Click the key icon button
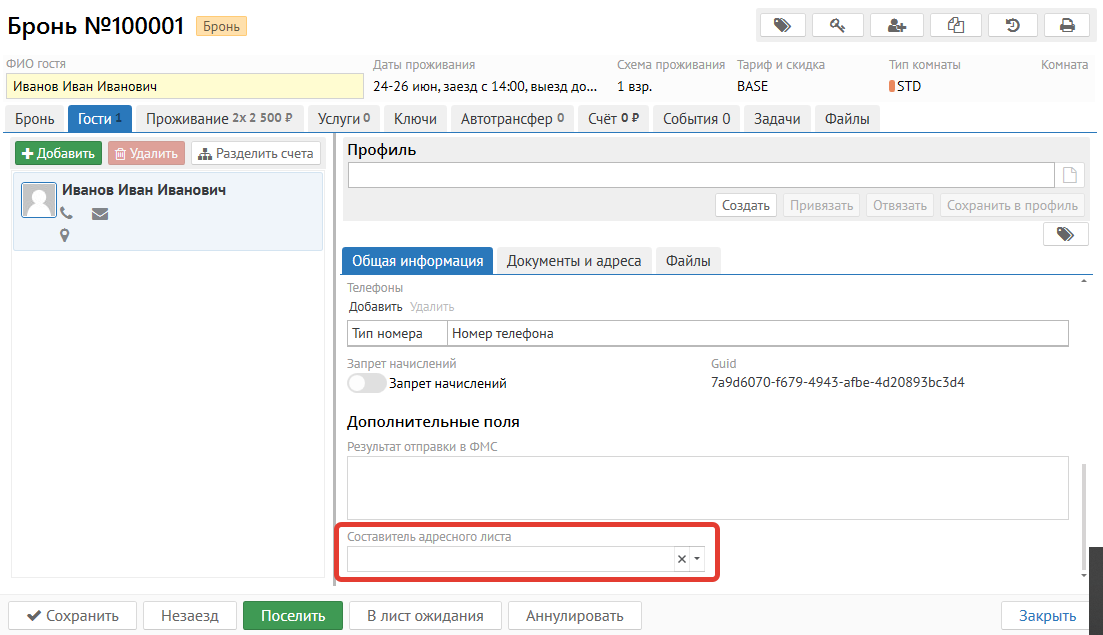This screenshot has width=1103, height=635. coord(837,26)
